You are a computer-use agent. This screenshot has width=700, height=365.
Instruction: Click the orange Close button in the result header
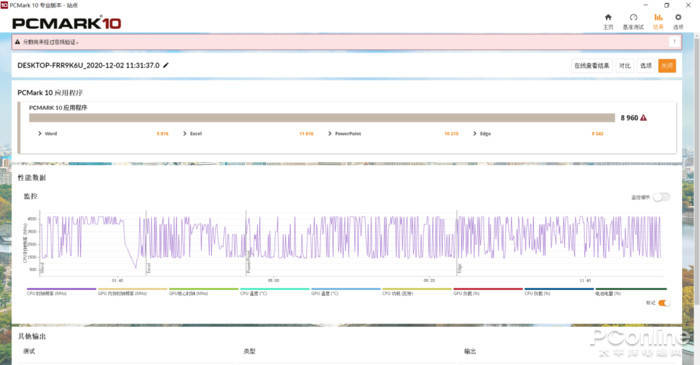click(x=667, y=66)
